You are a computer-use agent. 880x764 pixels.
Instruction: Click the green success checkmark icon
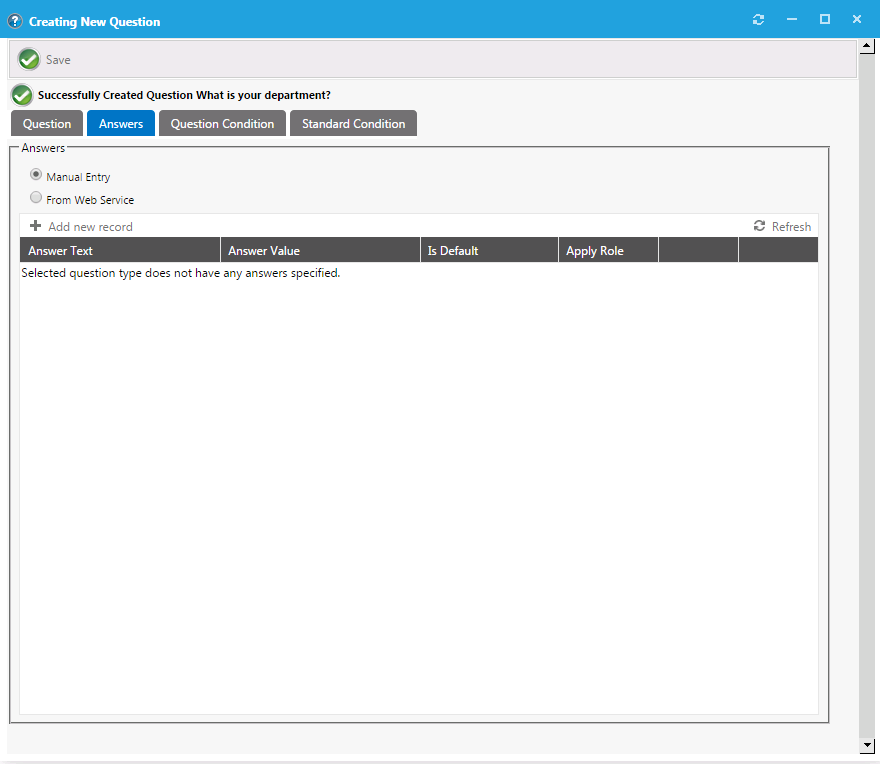[x=22, y=95]
